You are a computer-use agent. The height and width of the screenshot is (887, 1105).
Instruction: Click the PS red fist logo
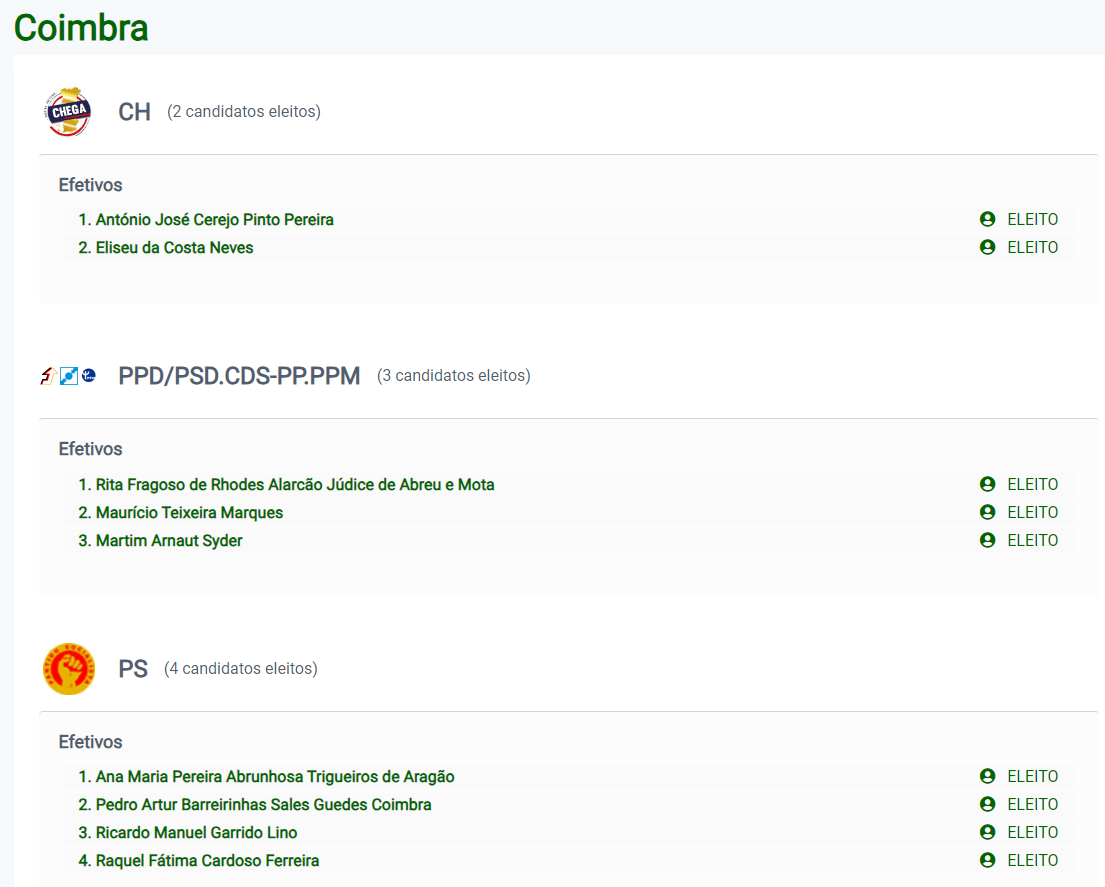pyautogui.click(x=68, y=669)
